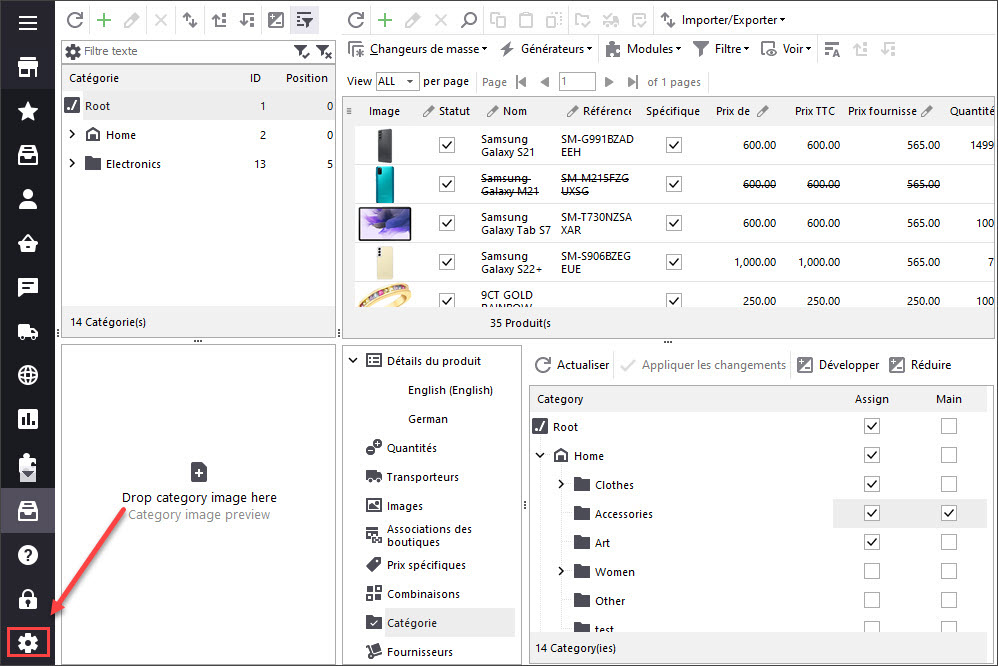
Task: Open shipping truck icon in sidebar
Action: (x=27, y=332)
